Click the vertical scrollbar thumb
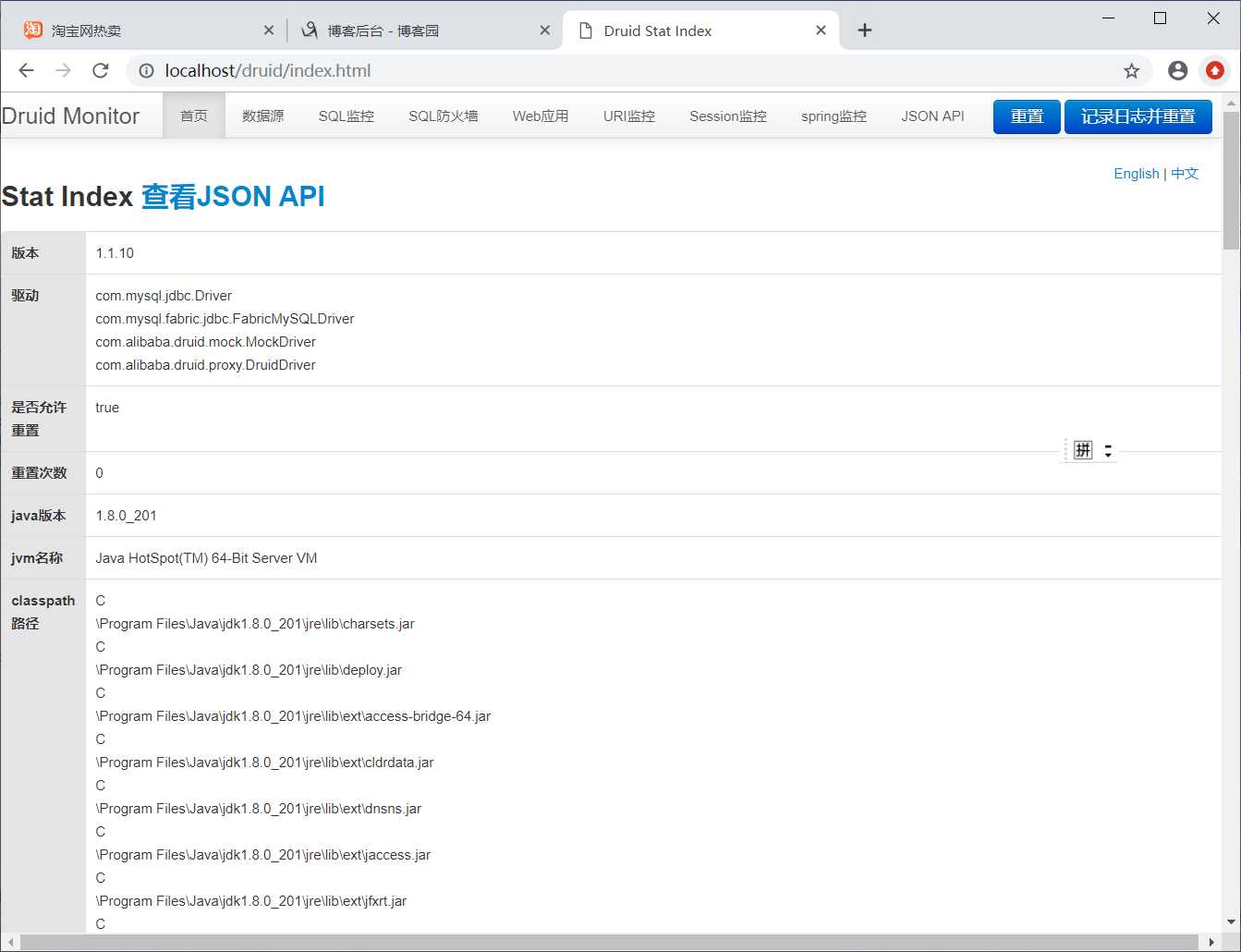Image resolution: width=1241 pixels, height=952 pixels. (1231, 180)
